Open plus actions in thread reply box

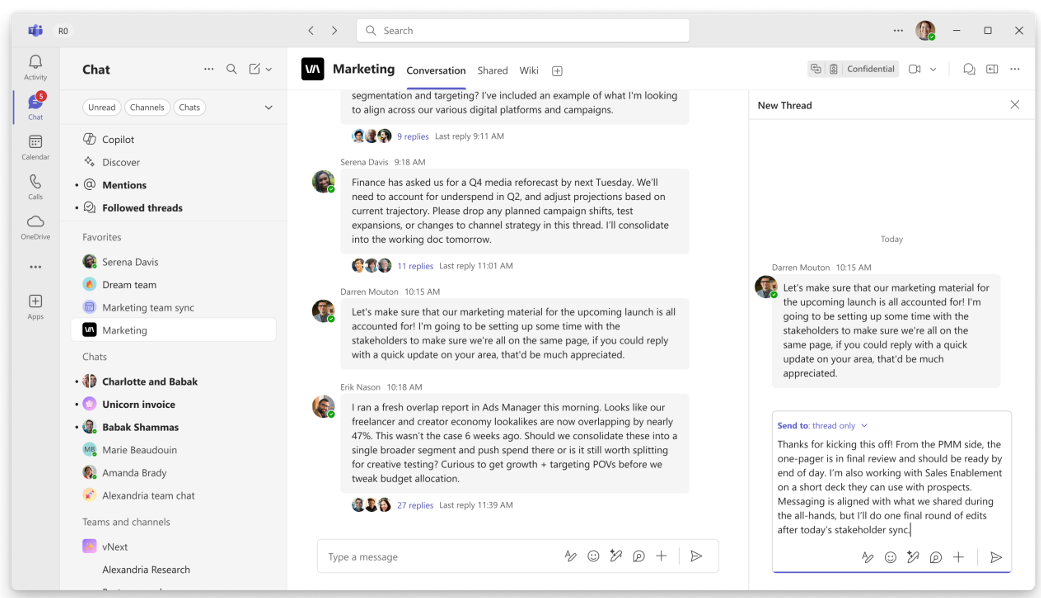tap(958, 558)
